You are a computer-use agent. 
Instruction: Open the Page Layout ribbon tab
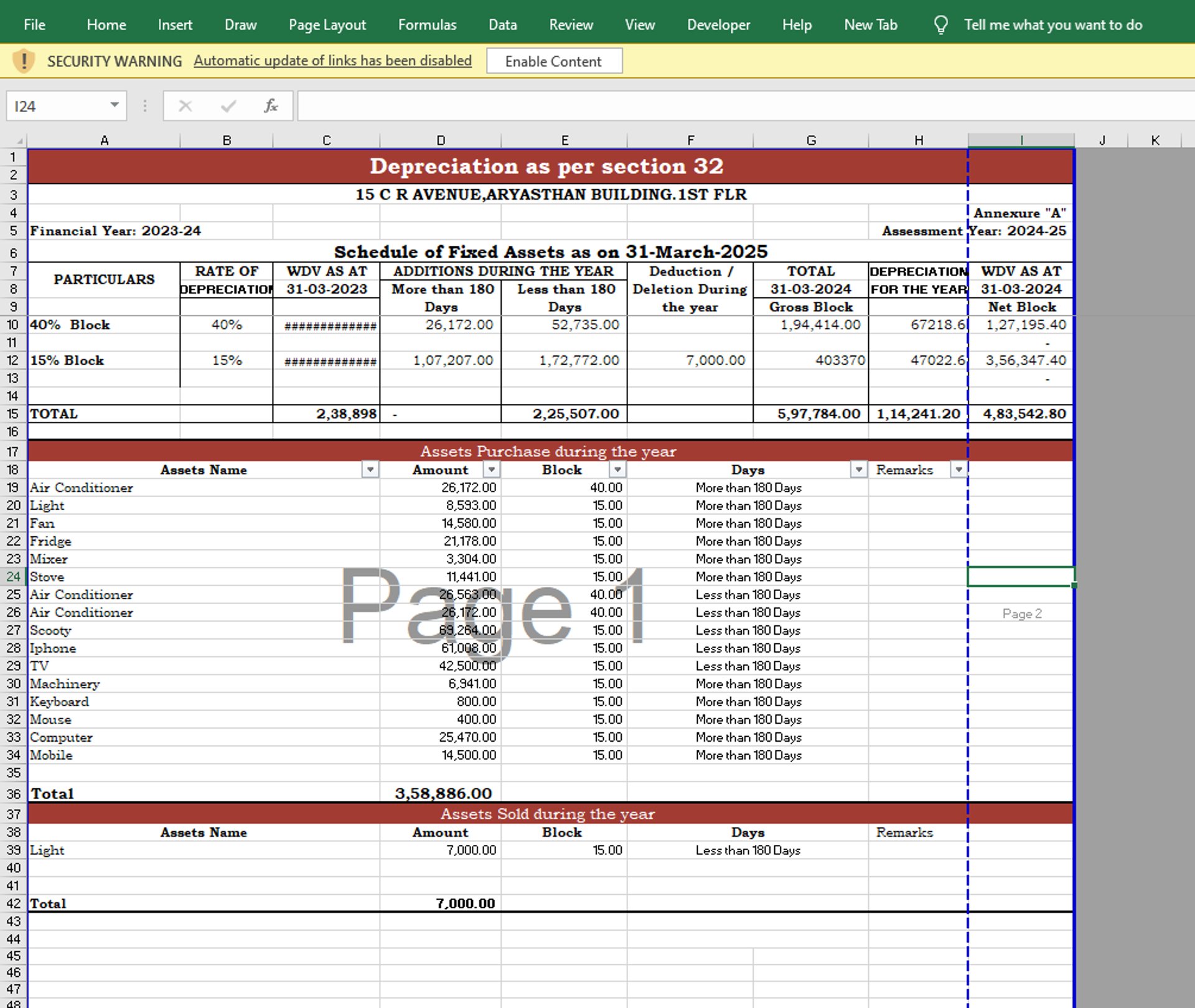(327, 25)
